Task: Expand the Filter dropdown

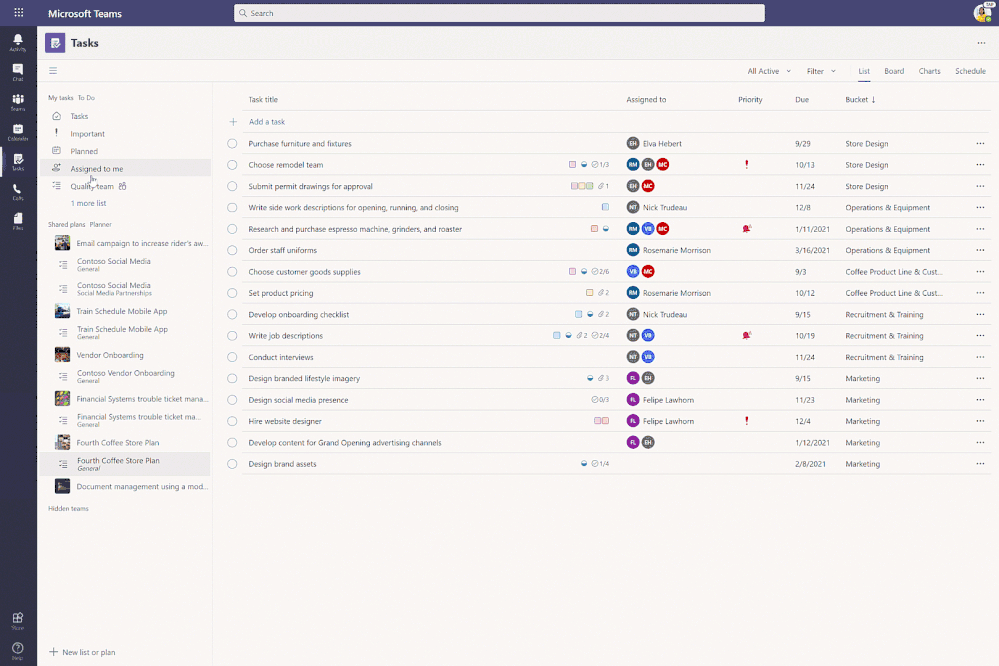Action: (821, 71)
